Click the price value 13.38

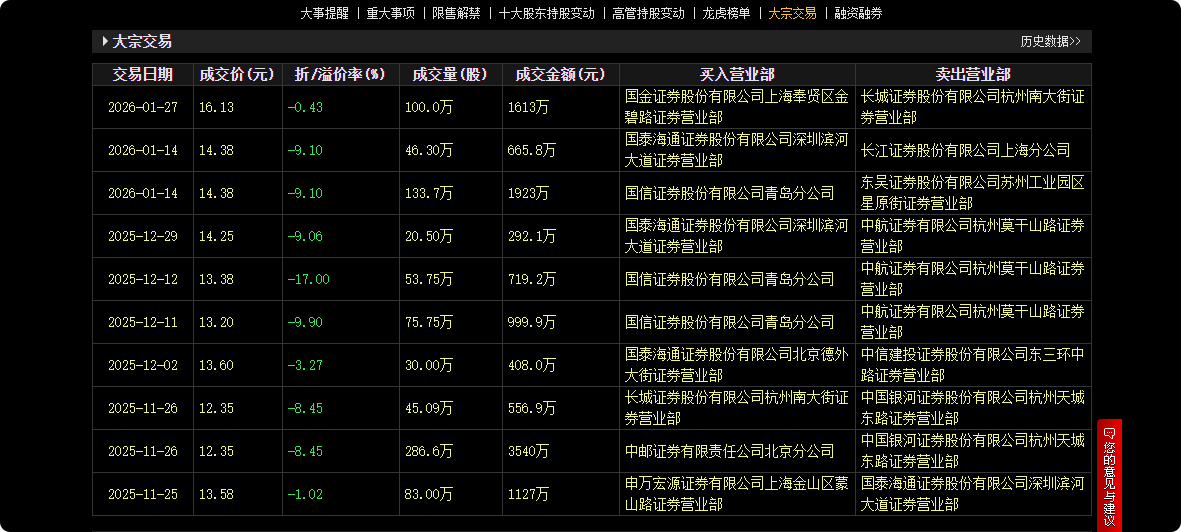tap(216, 279)
